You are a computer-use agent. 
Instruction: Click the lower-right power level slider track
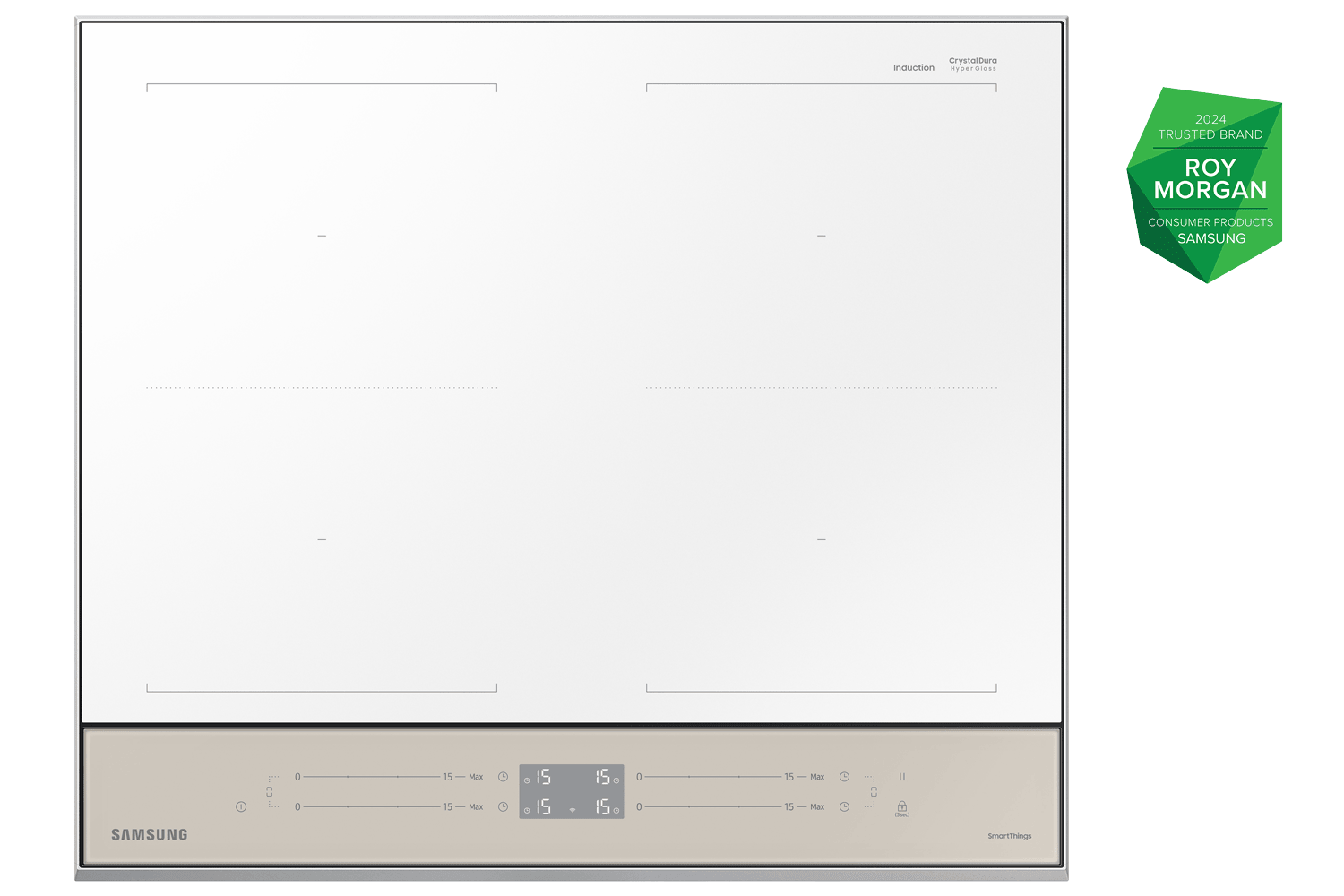pyautogui.click(x=713, y=807)
